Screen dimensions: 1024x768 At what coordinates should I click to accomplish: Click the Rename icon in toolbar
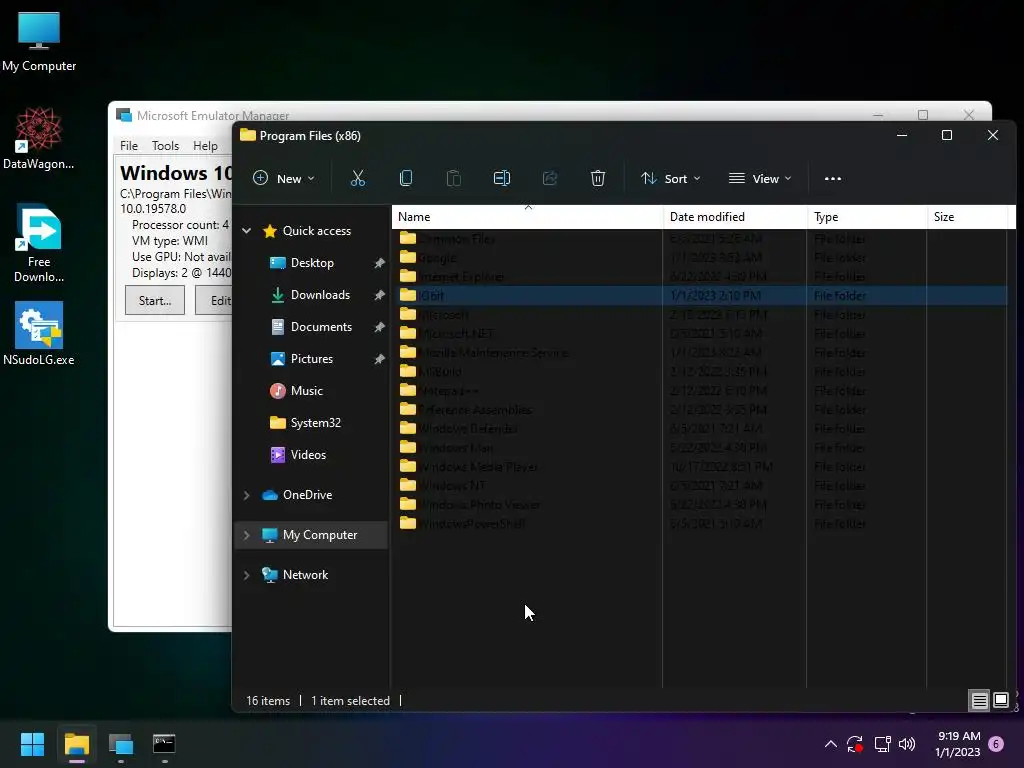(502, 178)
